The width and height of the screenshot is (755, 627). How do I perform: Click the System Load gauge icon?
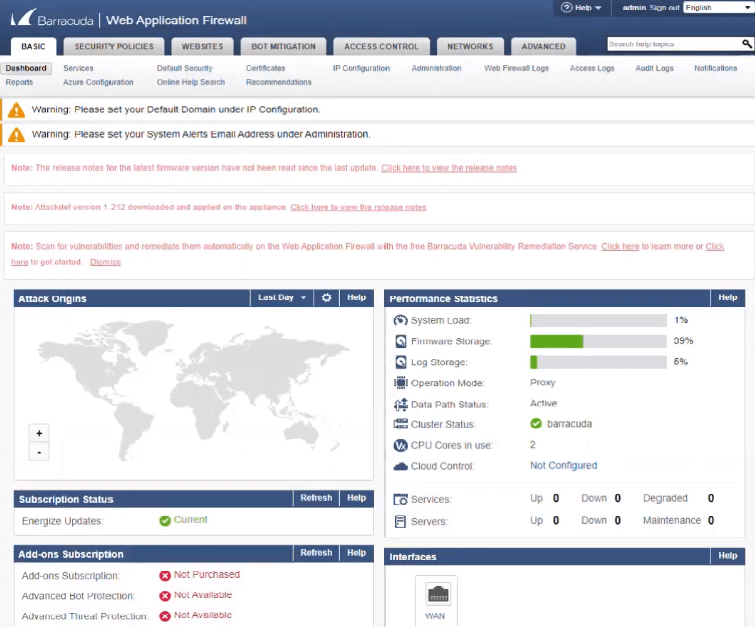tap(400, 320)
